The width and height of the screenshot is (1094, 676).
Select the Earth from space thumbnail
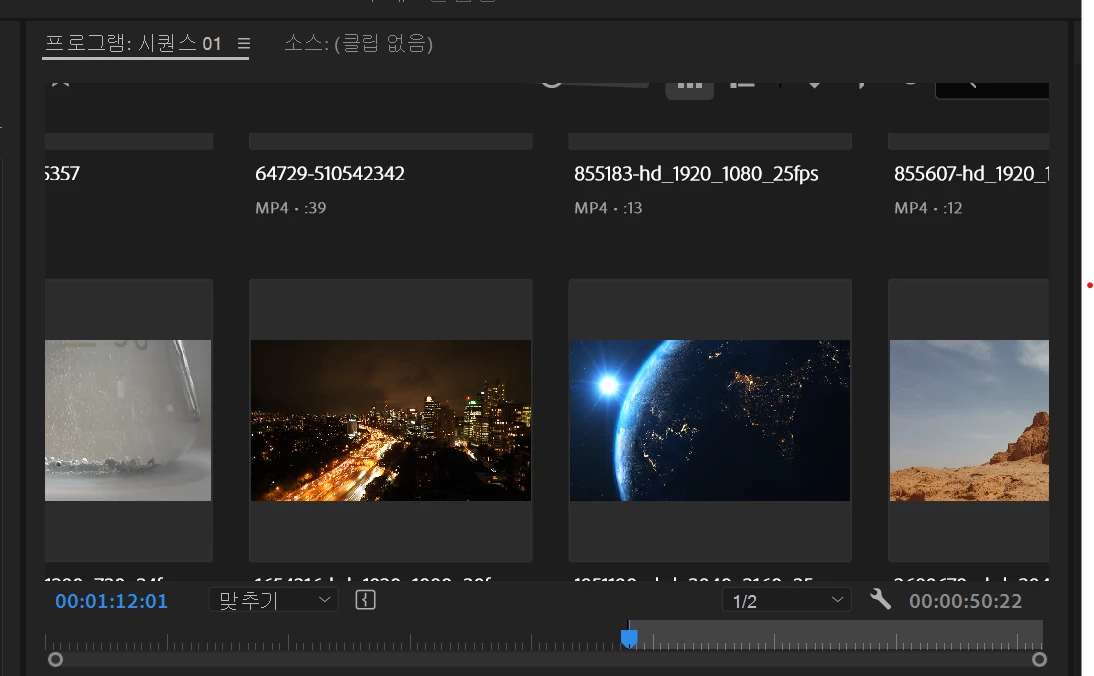click(710, 420)
